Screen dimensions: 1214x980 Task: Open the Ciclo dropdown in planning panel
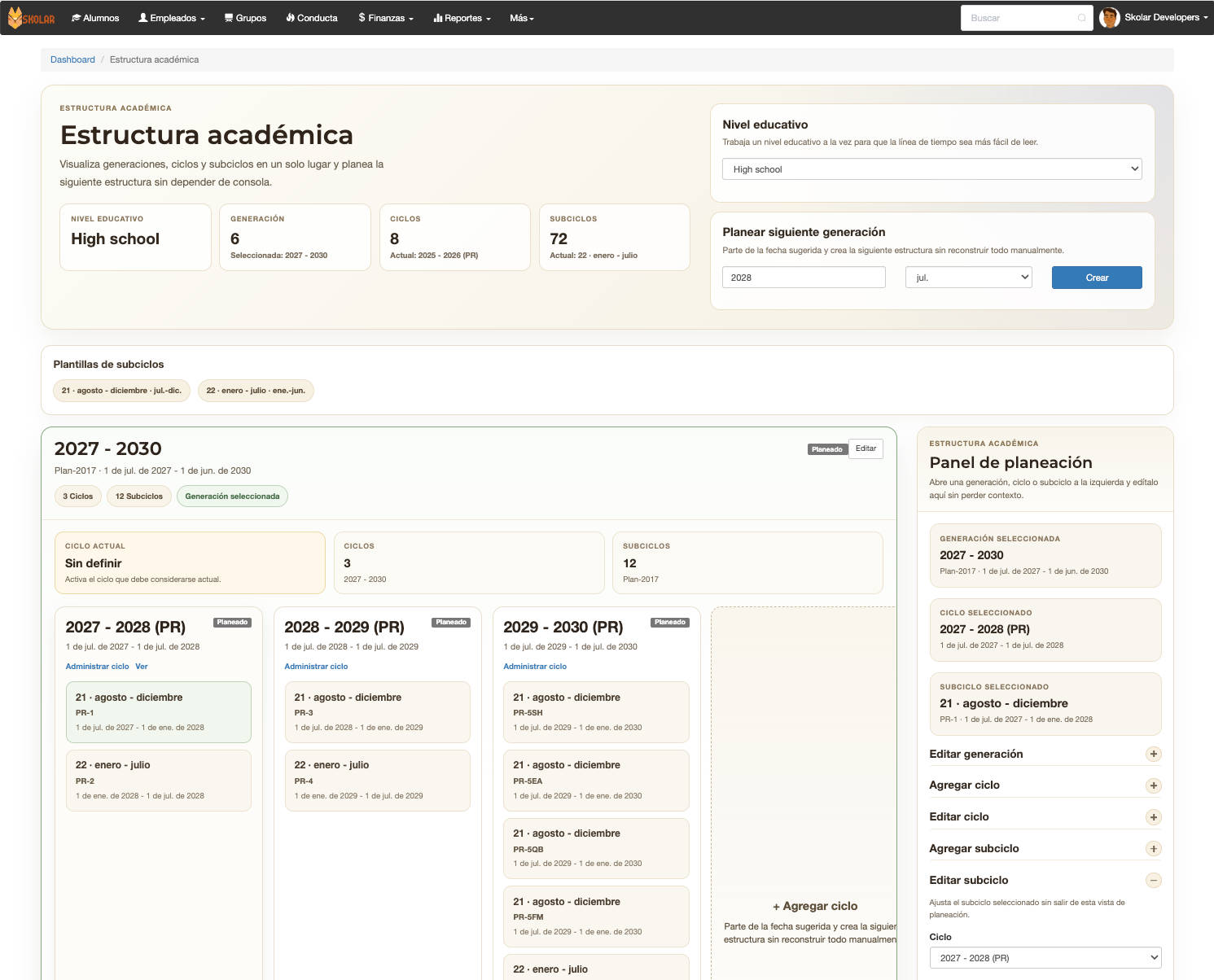[1045, 958]
